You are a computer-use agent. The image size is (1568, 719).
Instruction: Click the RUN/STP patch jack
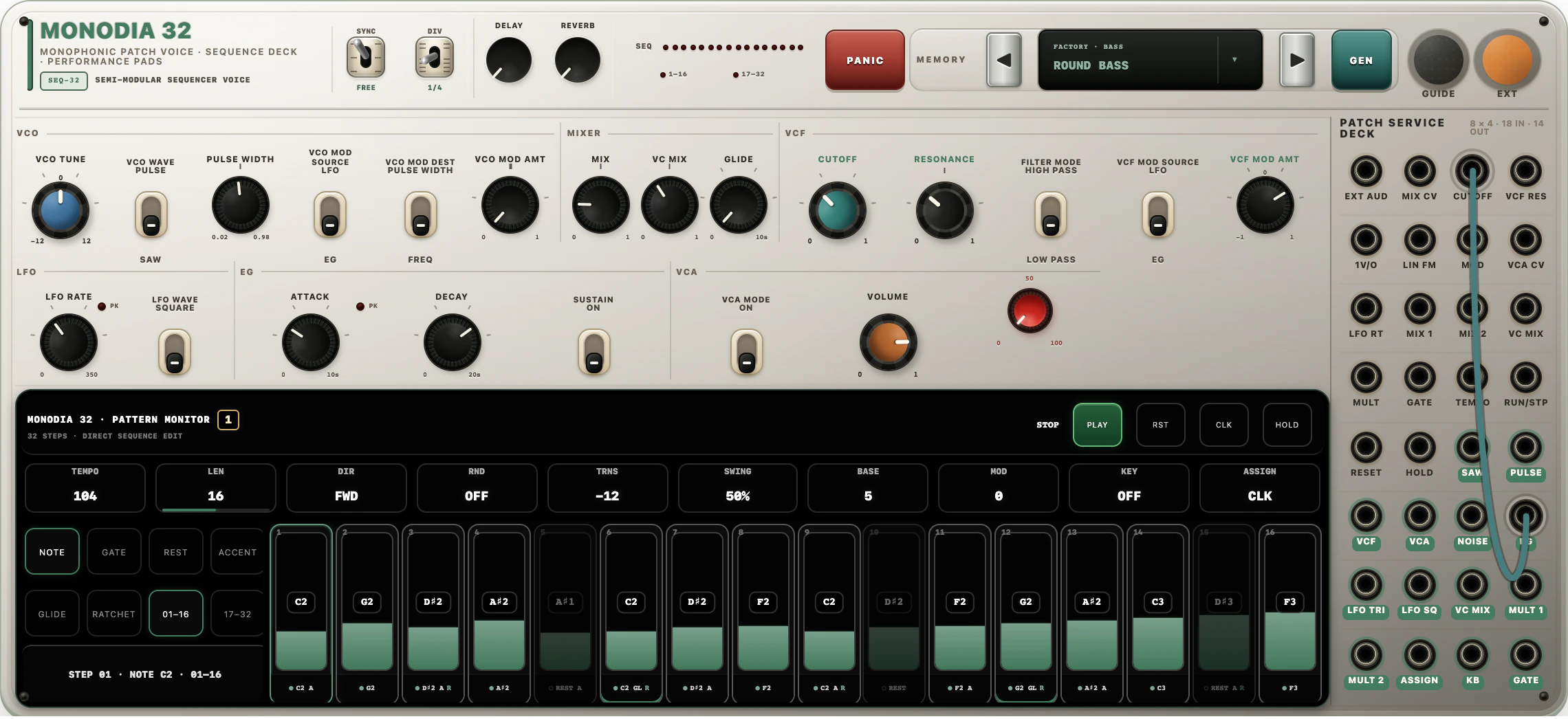click(1525, 377)
